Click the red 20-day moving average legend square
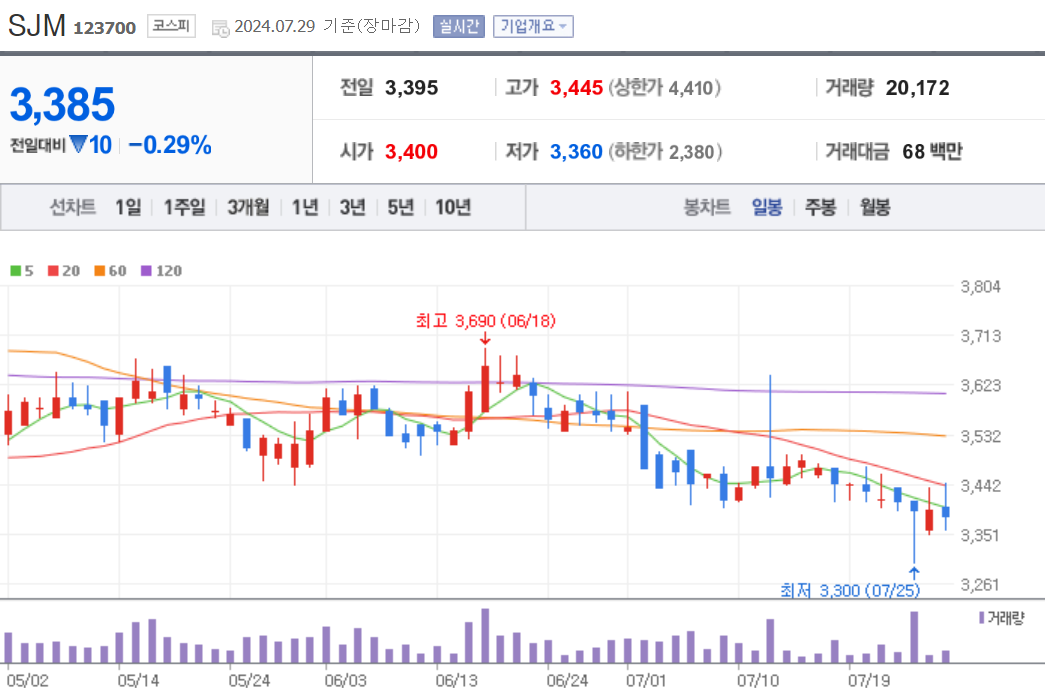 coord(53,271)
